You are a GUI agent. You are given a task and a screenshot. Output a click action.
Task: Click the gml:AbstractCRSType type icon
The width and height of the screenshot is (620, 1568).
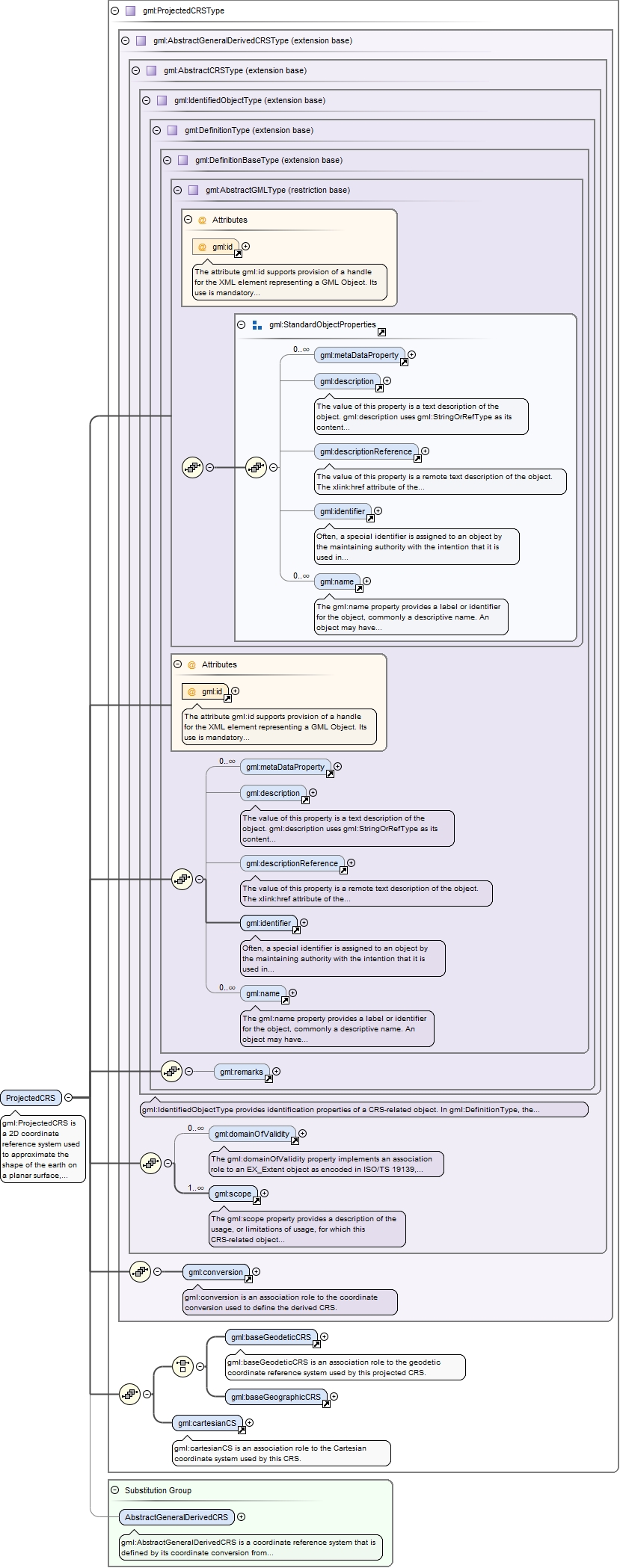pyautogui.click(x=151, y=71)
